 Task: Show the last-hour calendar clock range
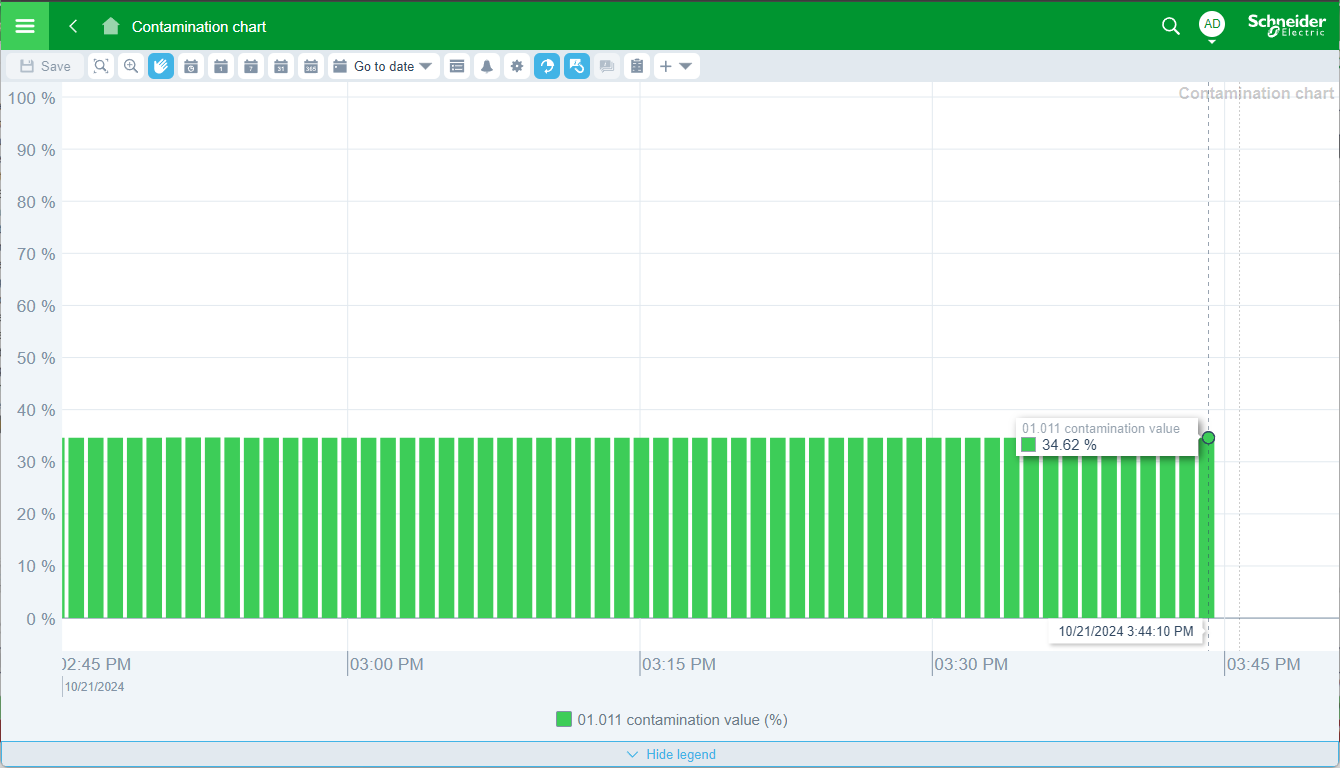pyautogui.click(x=191, y=66)
